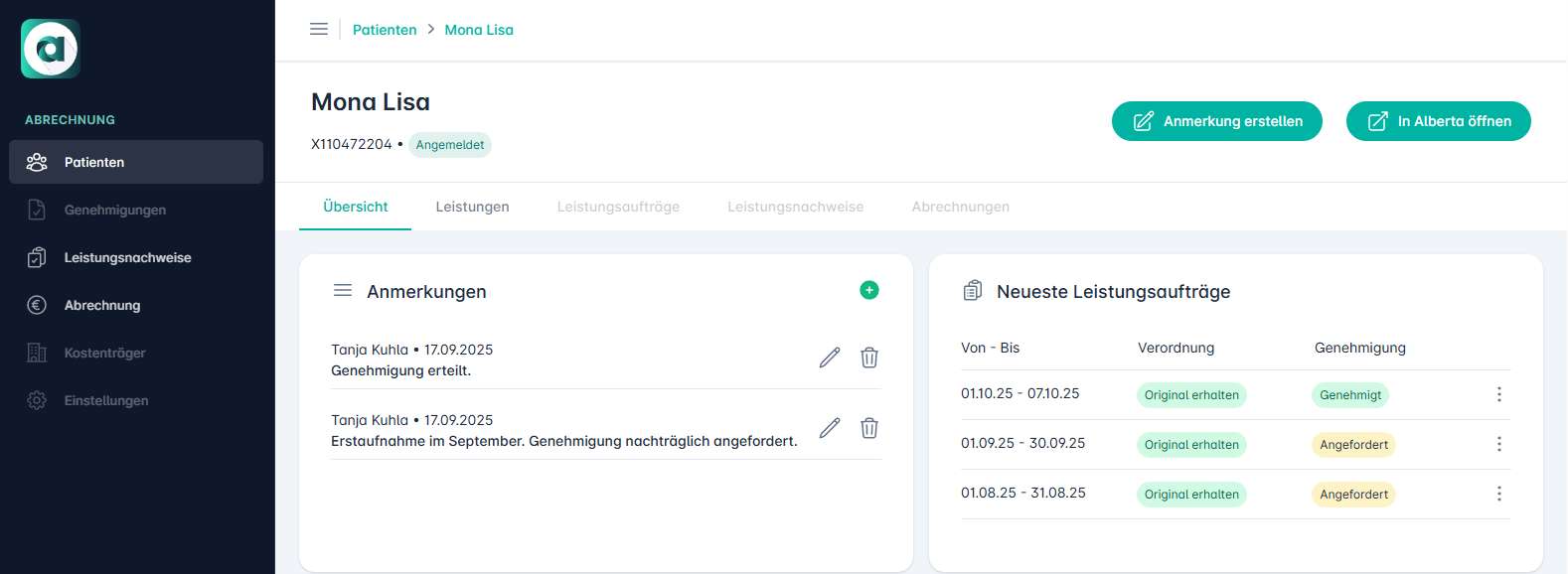Open Leistungsnachweise in the sidebar
Viewport: 1568px width, 574px height.
click(127, 257)
